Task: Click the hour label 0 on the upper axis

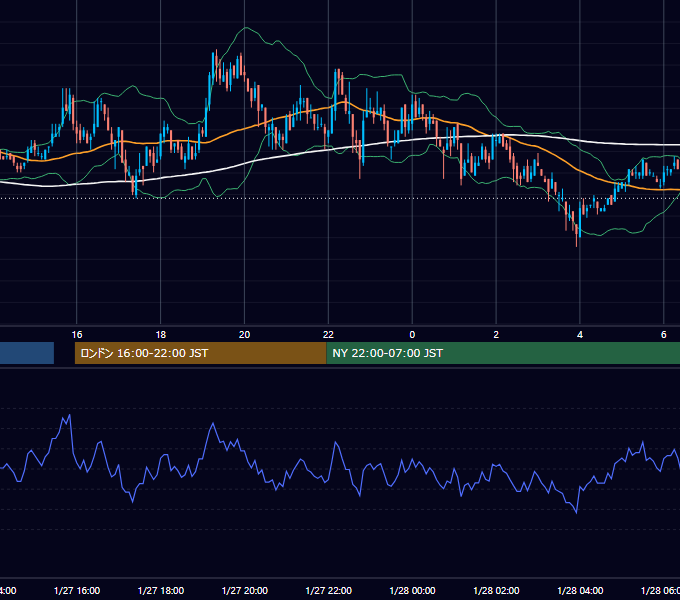Action: 412,335
